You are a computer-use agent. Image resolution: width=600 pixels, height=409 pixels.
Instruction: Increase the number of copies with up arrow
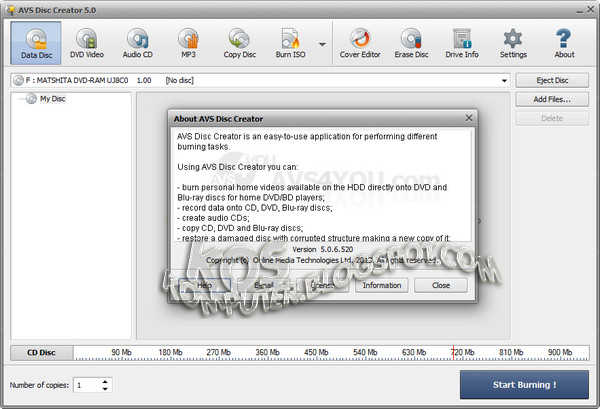tap(105, 381)
